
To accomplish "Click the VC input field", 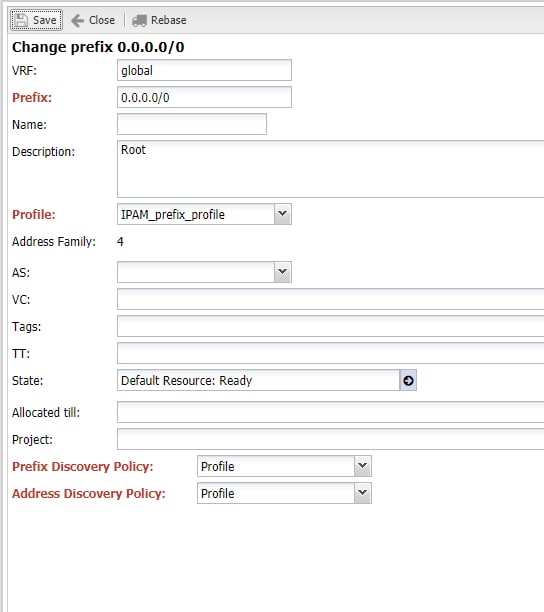I will 331,299.
